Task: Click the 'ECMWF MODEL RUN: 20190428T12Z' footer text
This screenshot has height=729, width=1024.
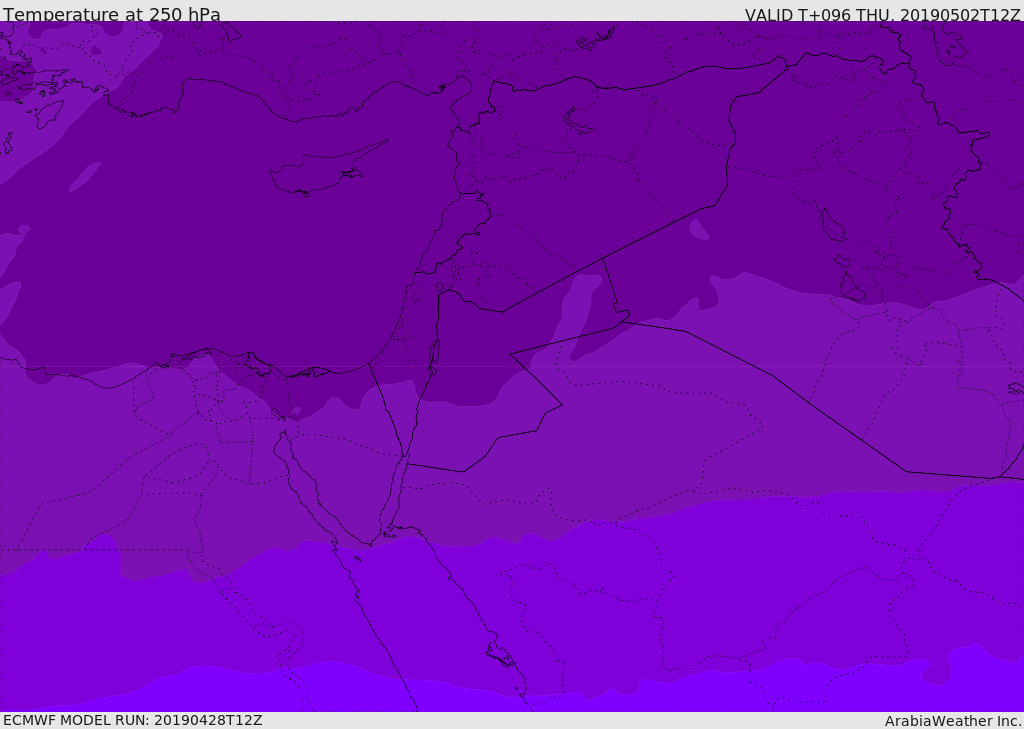Action: tap(133, 720)
